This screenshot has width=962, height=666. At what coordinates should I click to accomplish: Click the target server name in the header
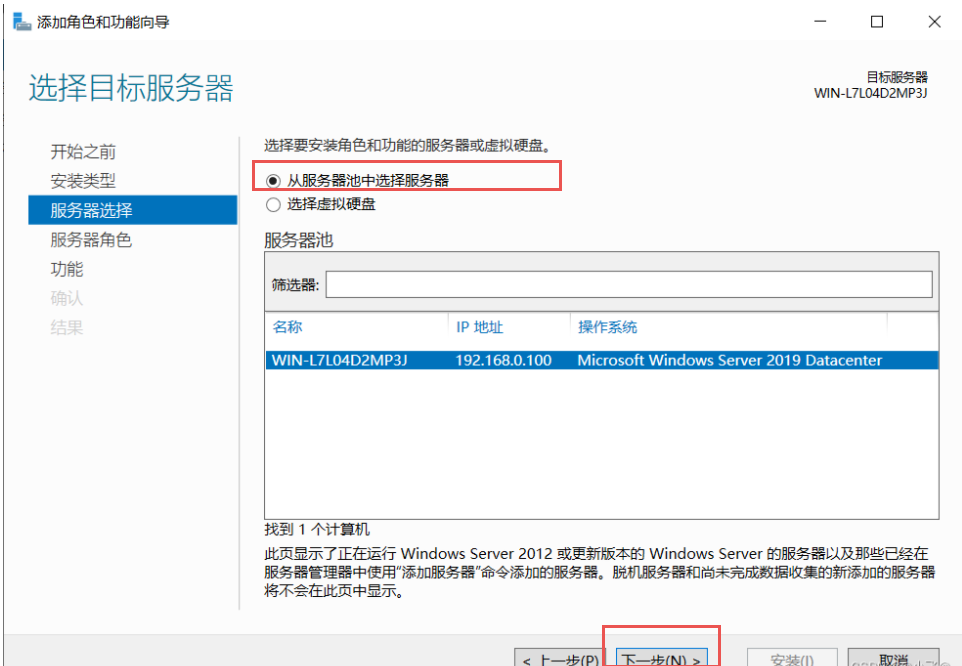click(871, 93)
